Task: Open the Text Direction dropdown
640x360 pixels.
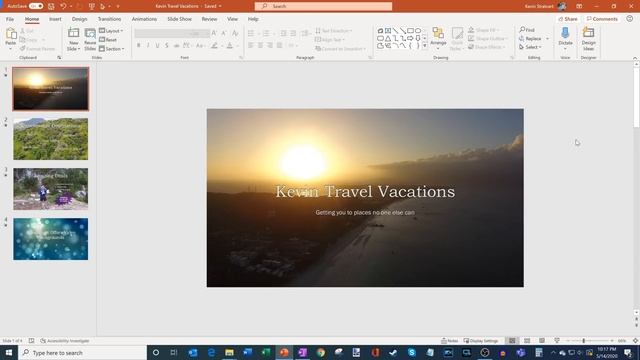Action: pos(334,31)
